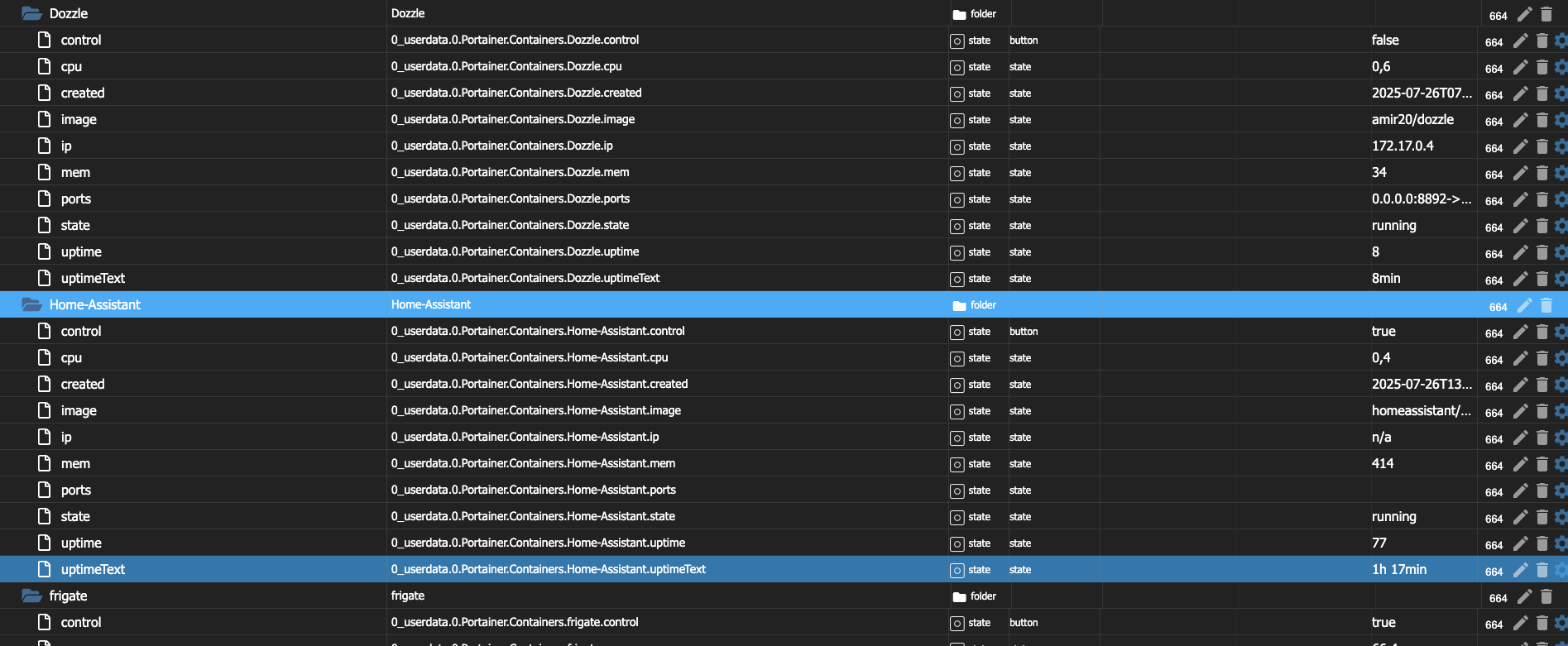Open permissions 664 for Dozzle folder
The image size is (1568, 646).
[1498, 16]
